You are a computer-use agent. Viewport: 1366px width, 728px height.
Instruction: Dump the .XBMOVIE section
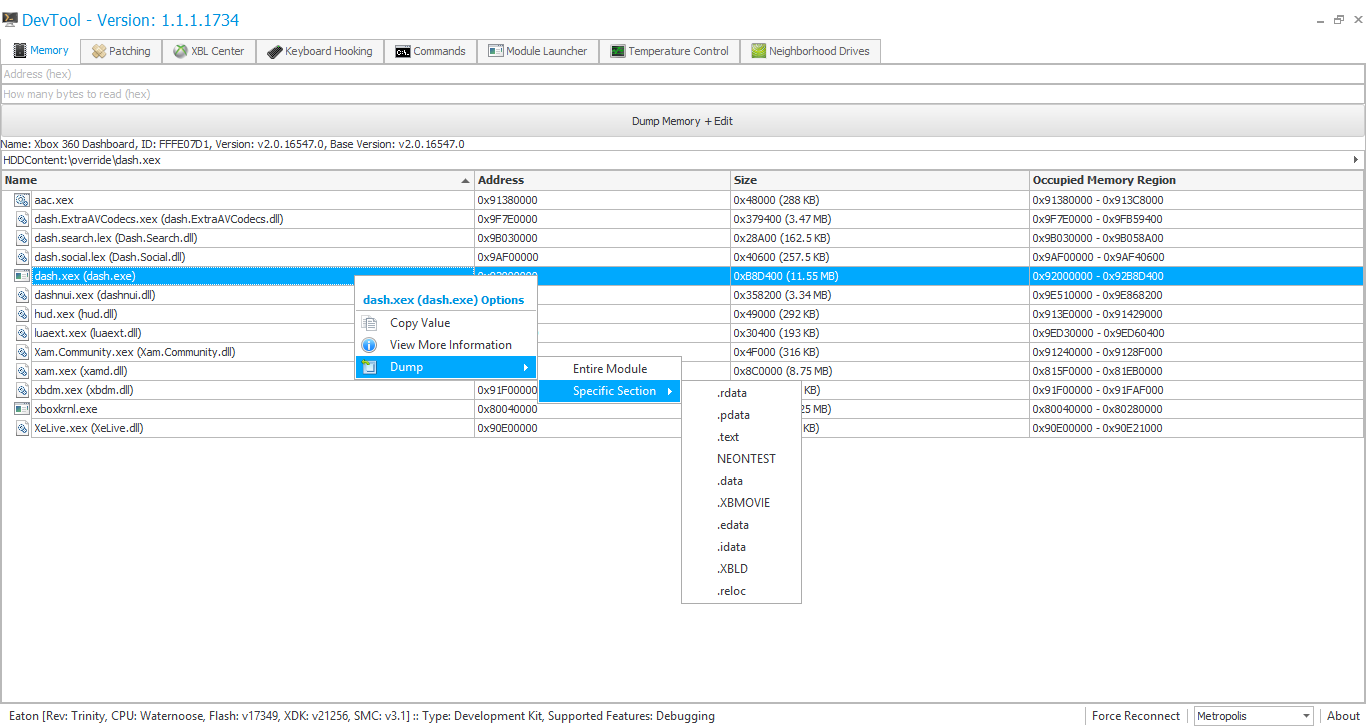(741, 503)
